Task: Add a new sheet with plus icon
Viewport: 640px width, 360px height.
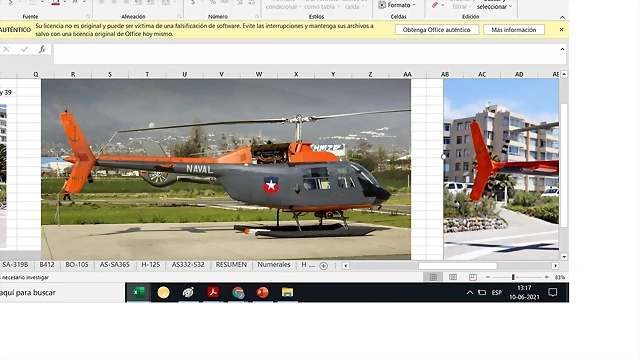Action: tap(323, 266)
